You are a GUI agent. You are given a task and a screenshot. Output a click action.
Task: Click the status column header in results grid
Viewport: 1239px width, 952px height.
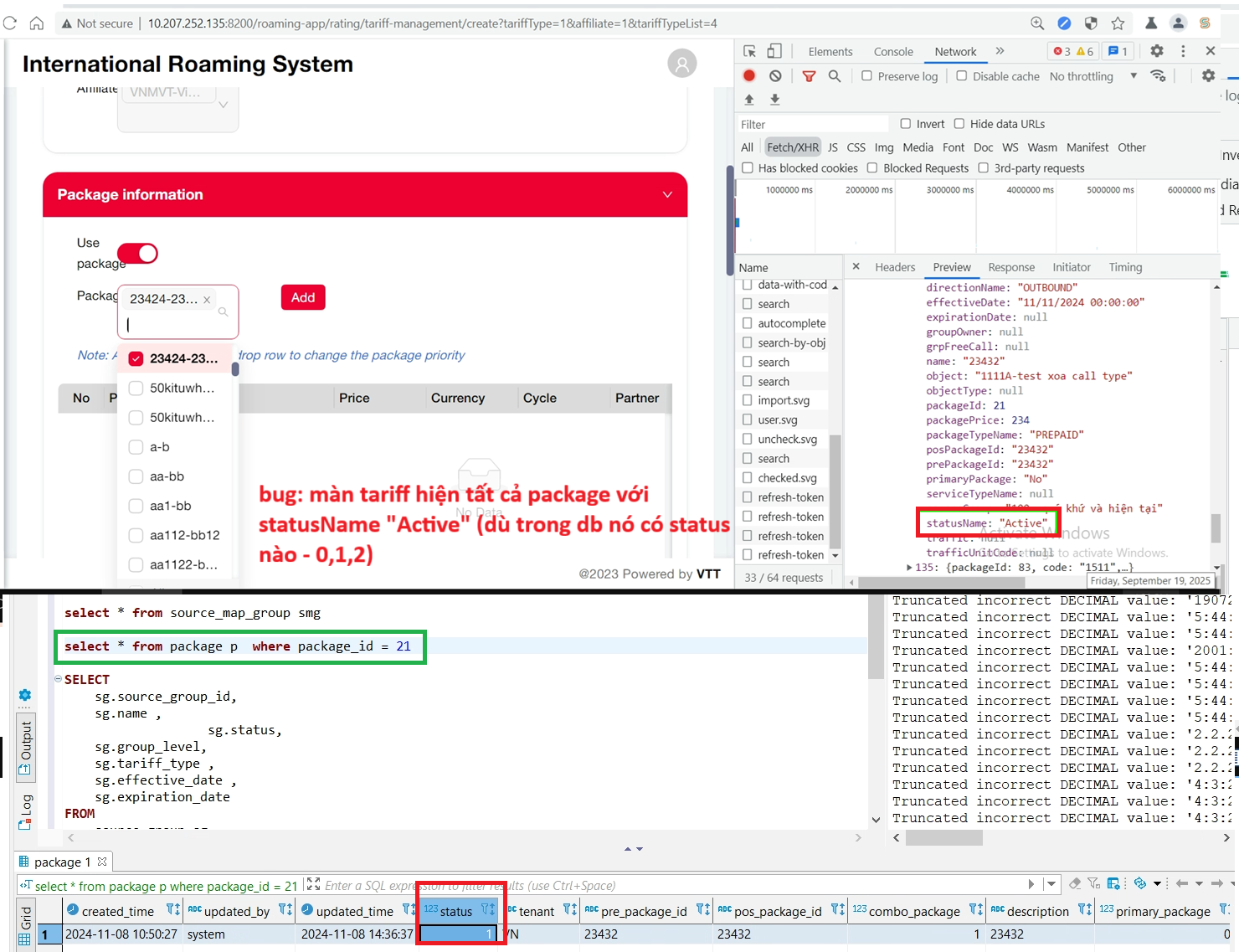click(456, 911)
